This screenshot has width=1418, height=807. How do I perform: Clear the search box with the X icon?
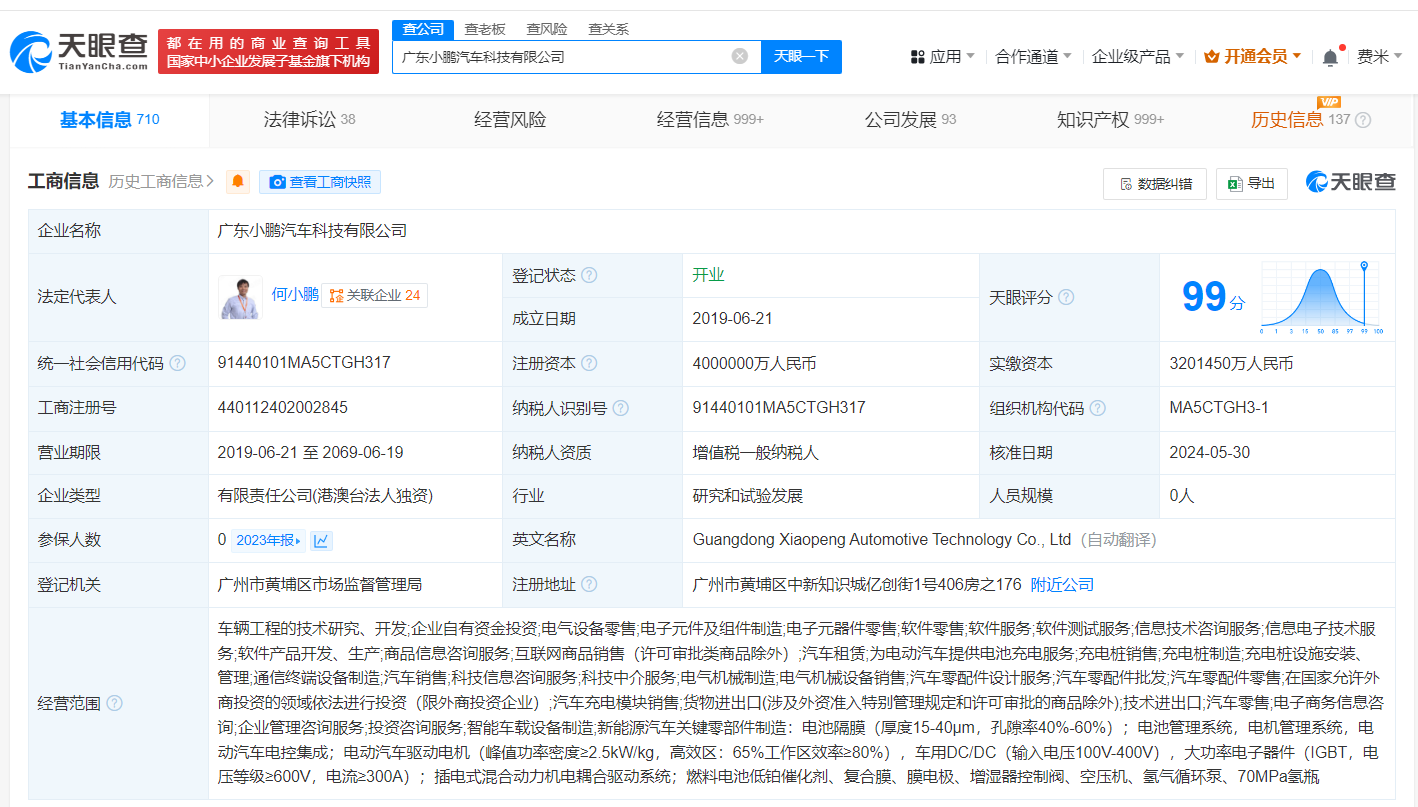click(739, 57)
